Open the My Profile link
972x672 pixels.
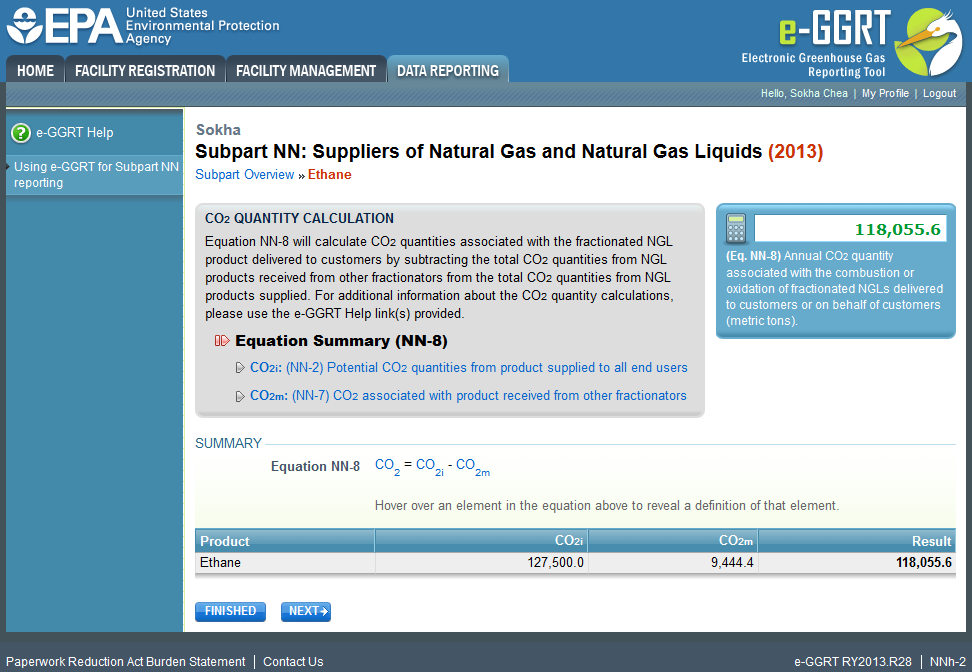click(885, 93)
